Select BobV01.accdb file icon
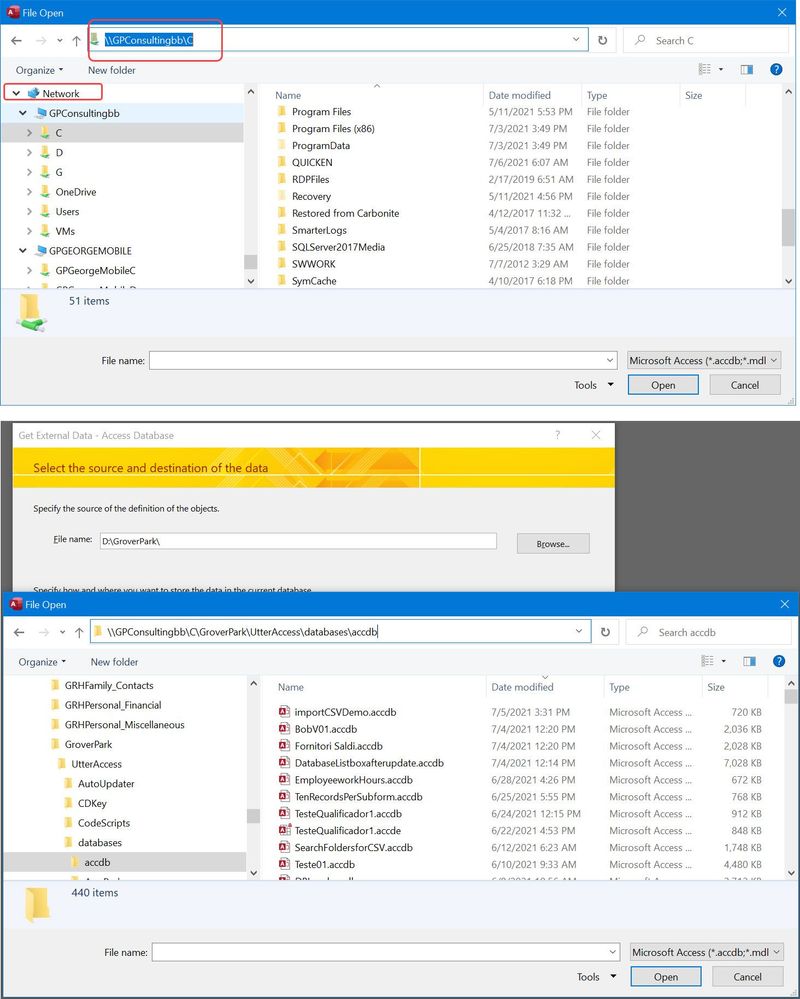The width and height of the screenshot is (800, 999). [284, 729]
